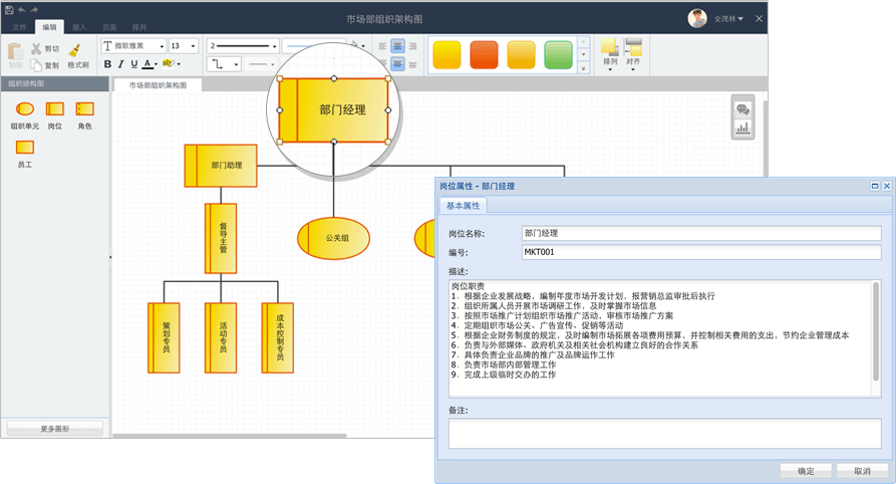Toggle italic text formatting
This screenshot has width=896, height=484.
pos(120,64)
